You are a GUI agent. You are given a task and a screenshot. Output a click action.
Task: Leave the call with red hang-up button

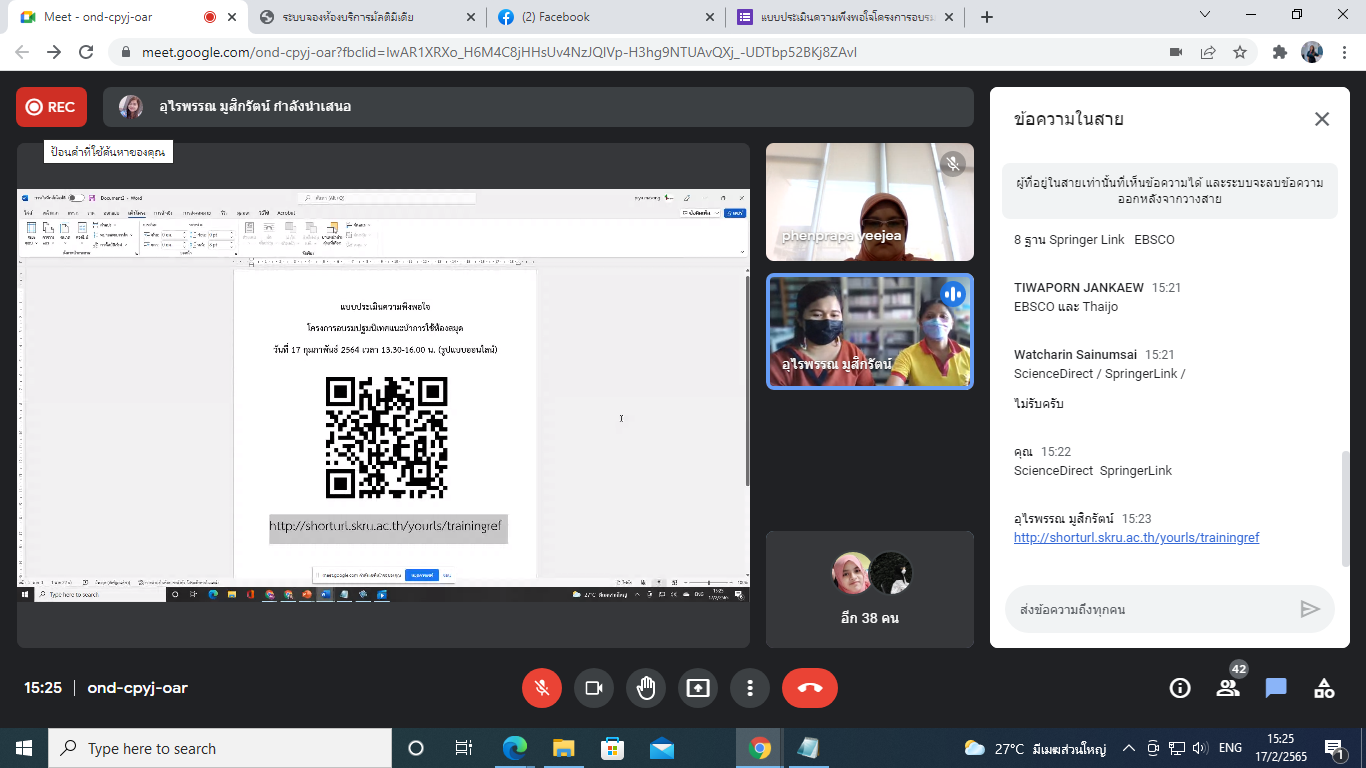pyautogui.click(x=810, y=688)
